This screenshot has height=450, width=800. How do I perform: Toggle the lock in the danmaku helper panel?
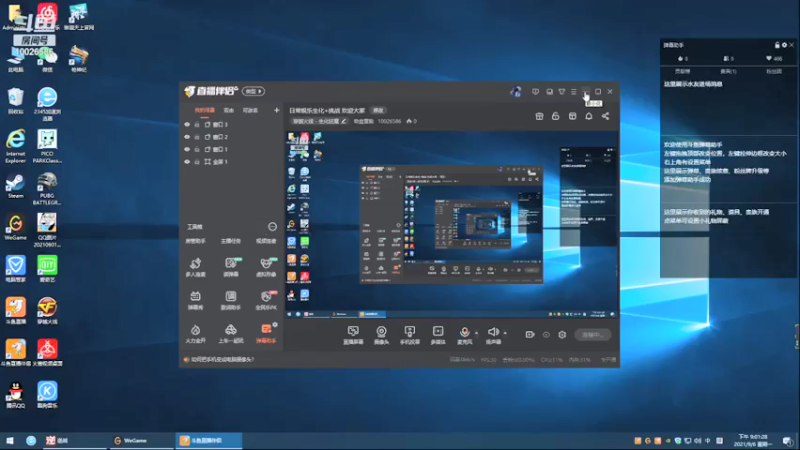[777, 45]
